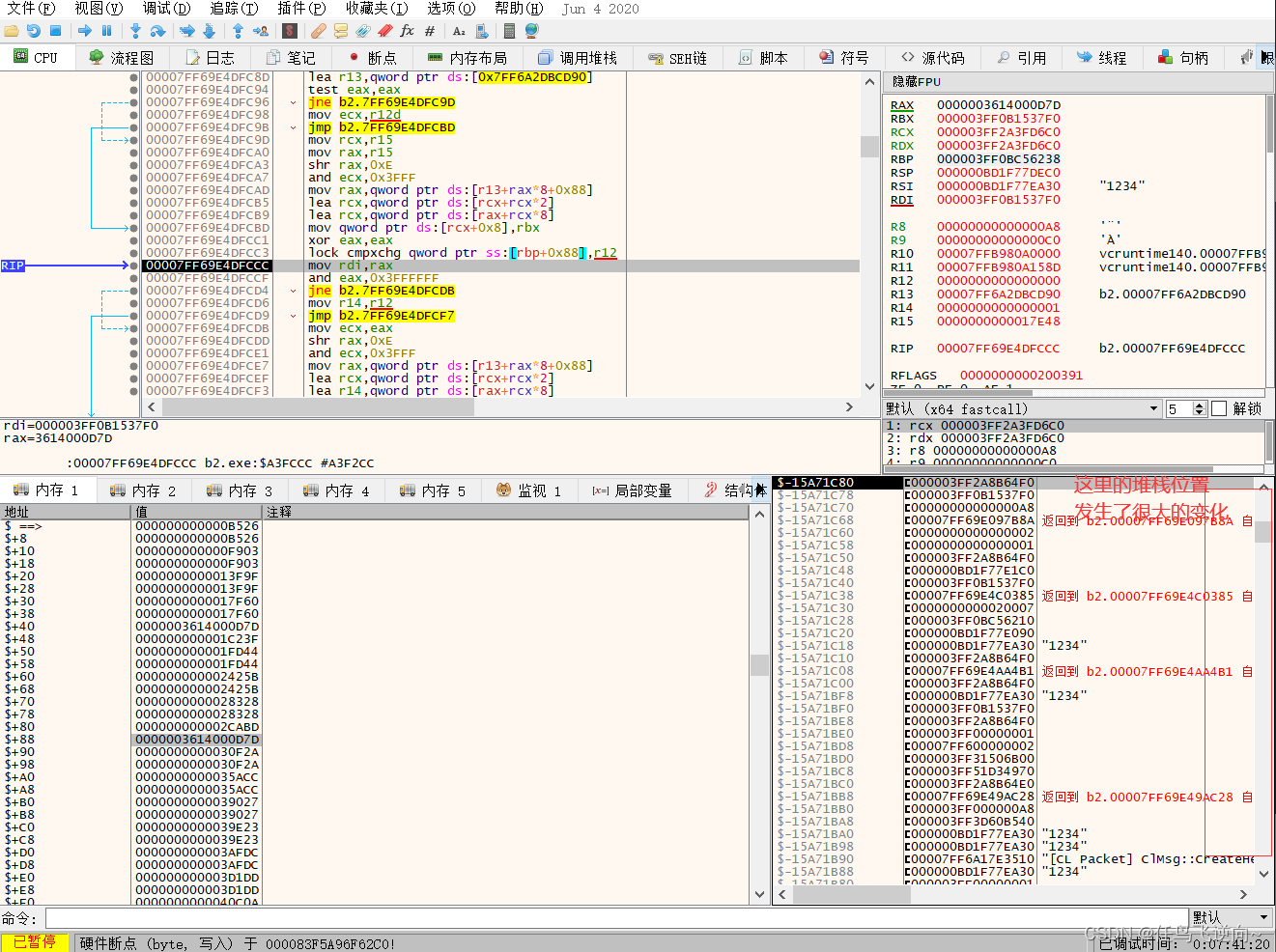Image resolution: width=1276 pixels, height=952 pixels.
Task: Open the comments icon in the toolbar
Action: 340,31
